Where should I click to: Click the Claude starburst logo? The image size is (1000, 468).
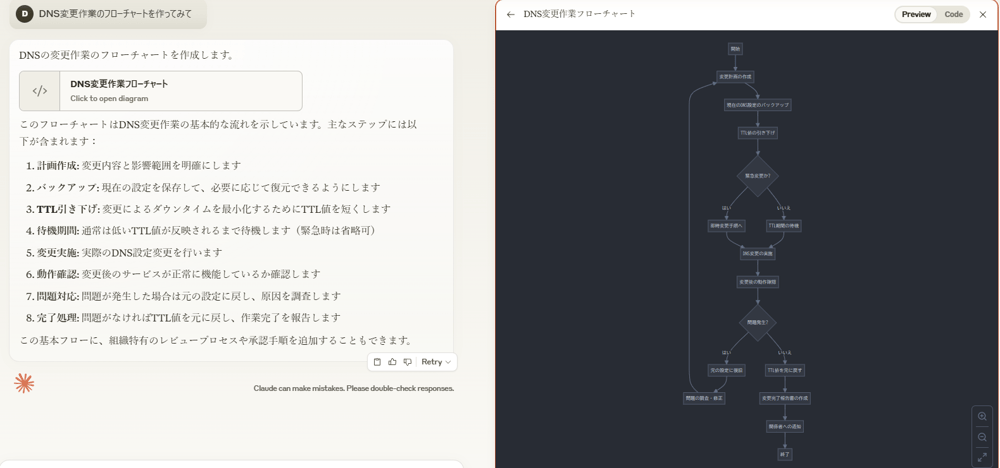(24, 383)
